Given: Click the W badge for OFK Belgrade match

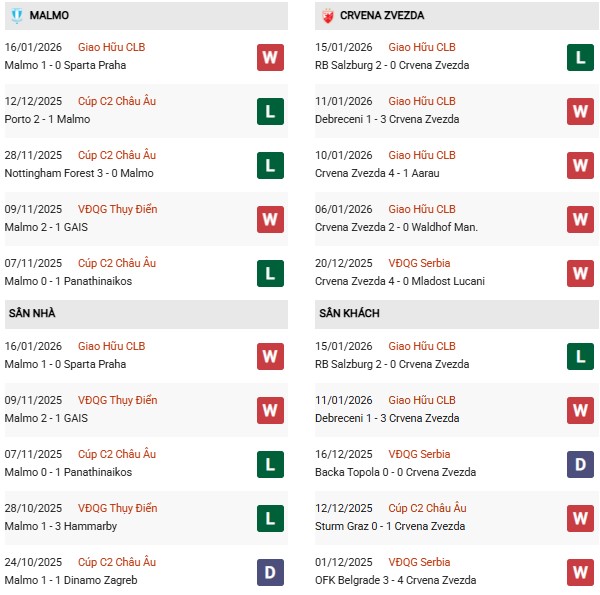Looking at the screenshot, I should click(581, 571).
